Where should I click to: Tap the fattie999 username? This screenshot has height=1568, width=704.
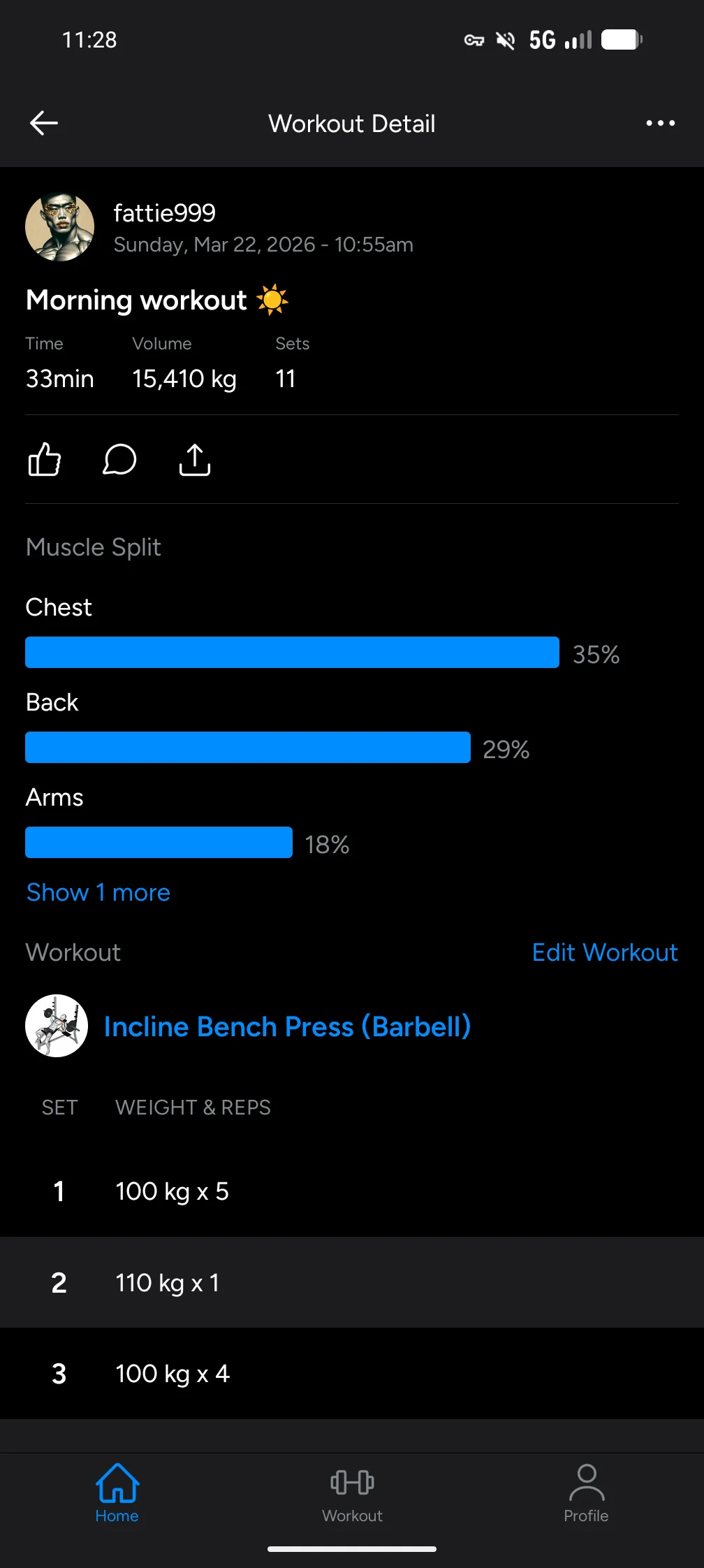[165, 213]
